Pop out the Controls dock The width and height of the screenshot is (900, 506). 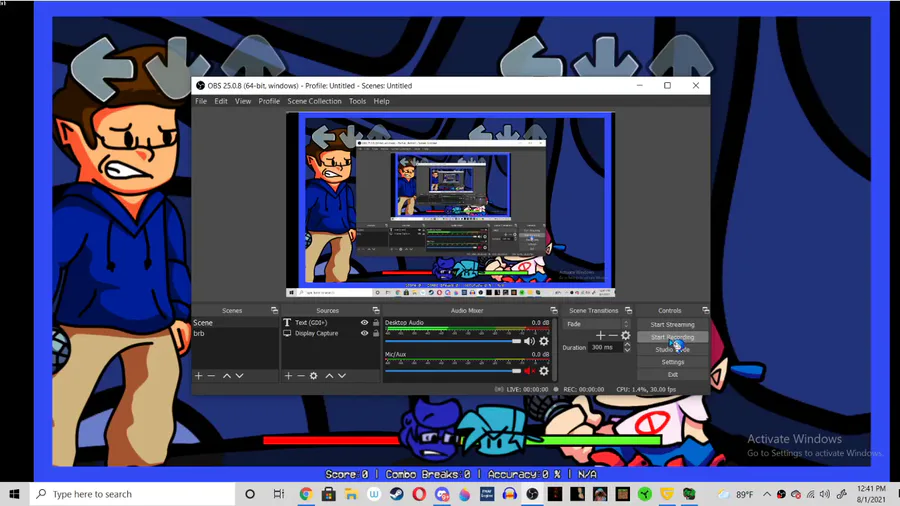pyautogui.click(x=705, y=310)
